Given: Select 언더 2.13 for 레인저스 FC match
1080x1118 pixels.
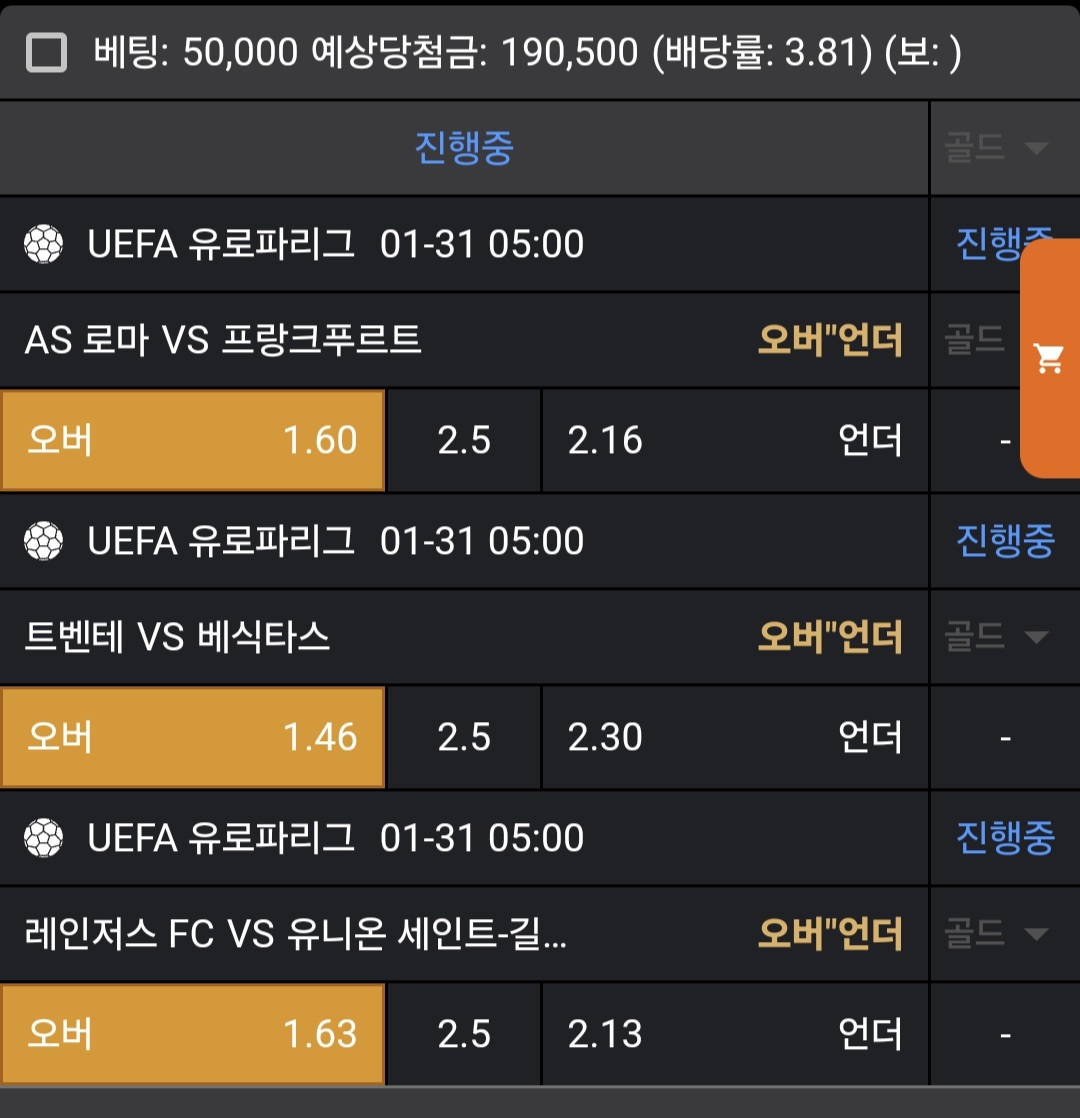Looking at the screenshot, I should (x=735, y=1034).
